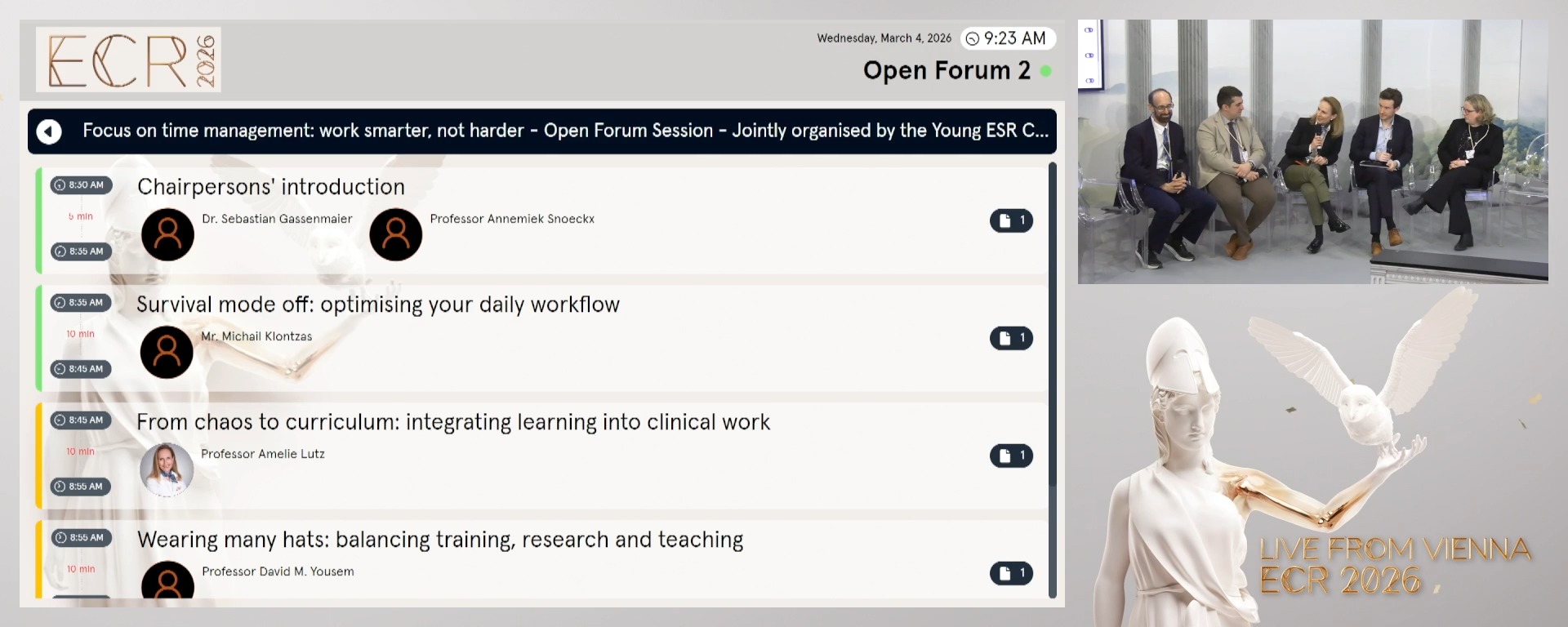The image size is (1568, 627).
Task: Select avatar icon for Mr. Michail Klontzas
Action: 167,352
